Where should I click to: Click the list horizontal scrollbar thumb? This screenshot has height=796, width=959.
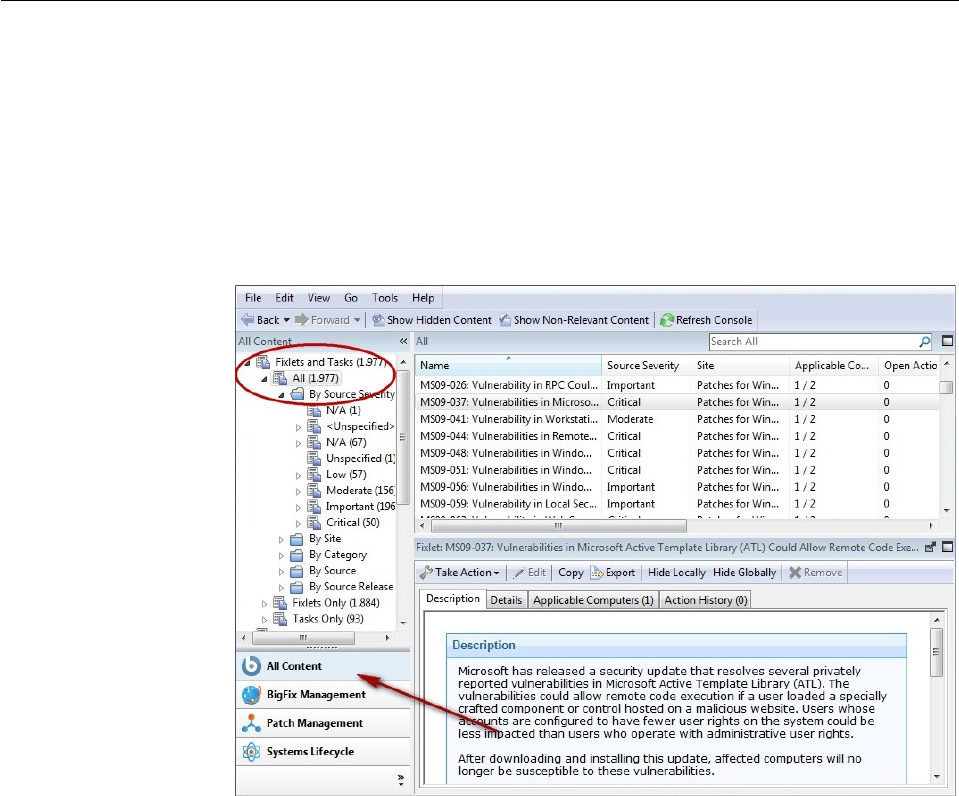[x=558, y=526]
